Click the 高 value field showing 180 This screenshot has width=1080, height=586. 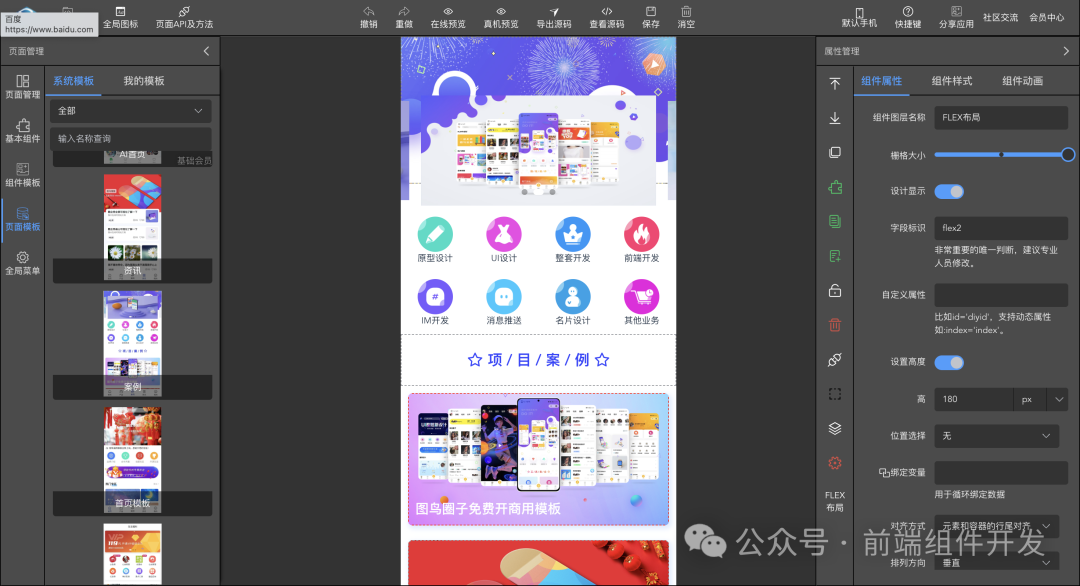974,399
